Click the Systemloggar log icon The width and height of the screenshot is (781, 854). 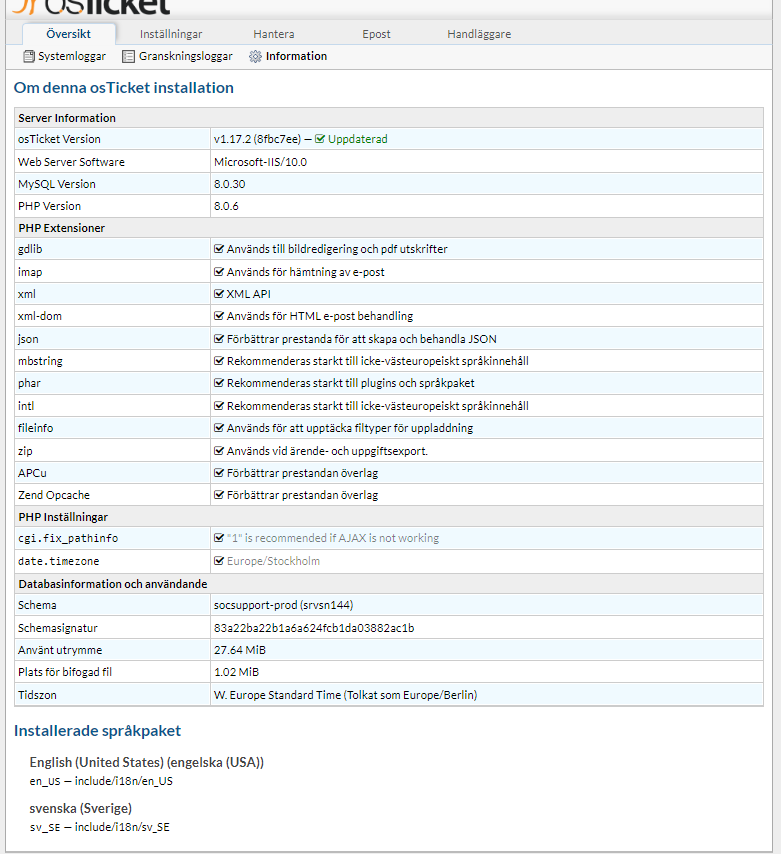point(27,56)
